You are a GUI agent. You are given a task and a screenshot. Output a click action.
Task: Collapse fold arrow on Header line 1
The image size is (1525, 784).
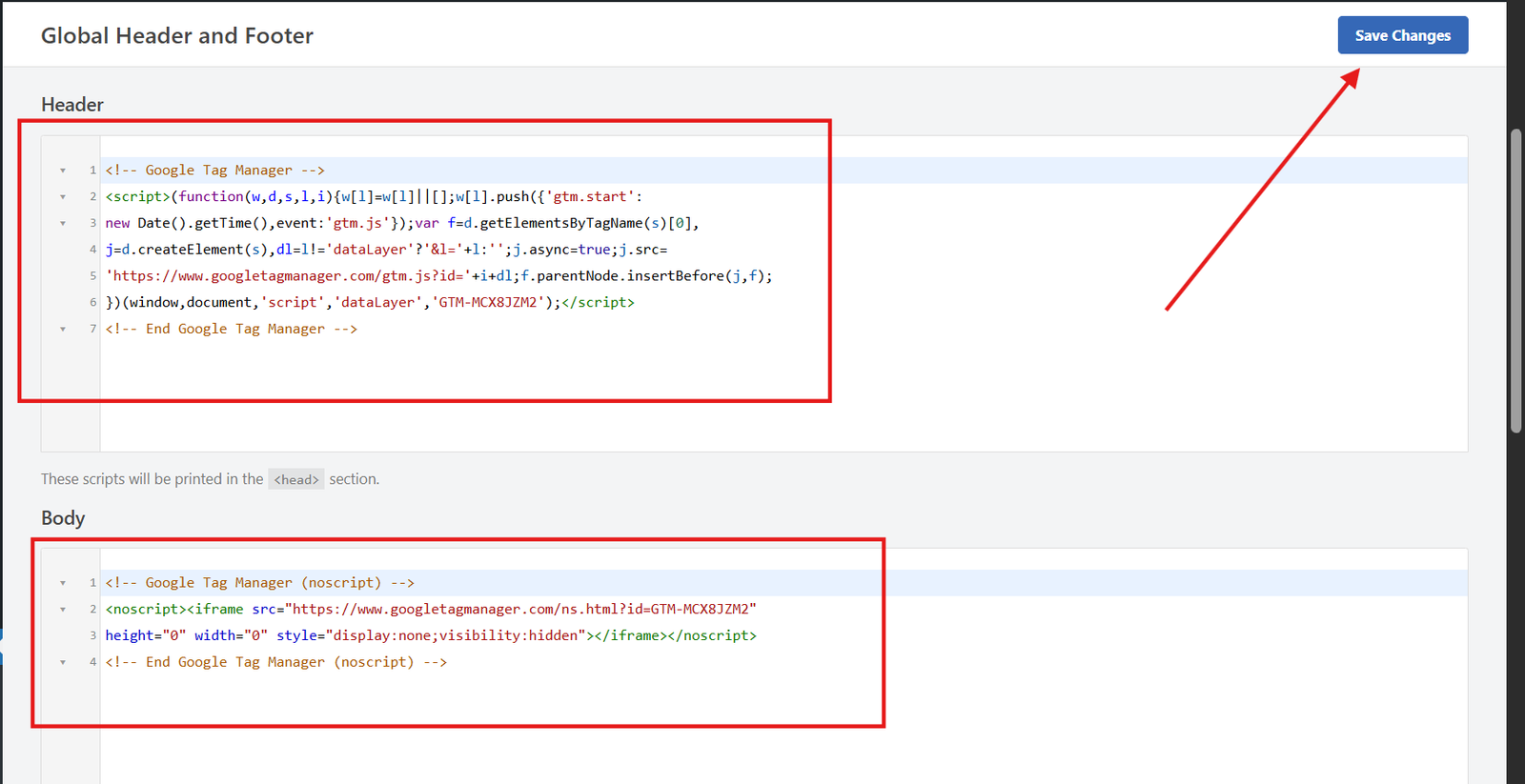point(63,171)
